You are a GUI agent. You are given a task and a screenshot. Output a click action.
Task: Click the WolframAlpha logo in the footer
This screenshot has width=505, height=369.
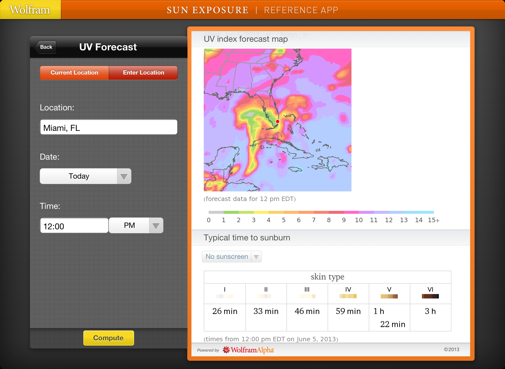click(x=248, y=350)
